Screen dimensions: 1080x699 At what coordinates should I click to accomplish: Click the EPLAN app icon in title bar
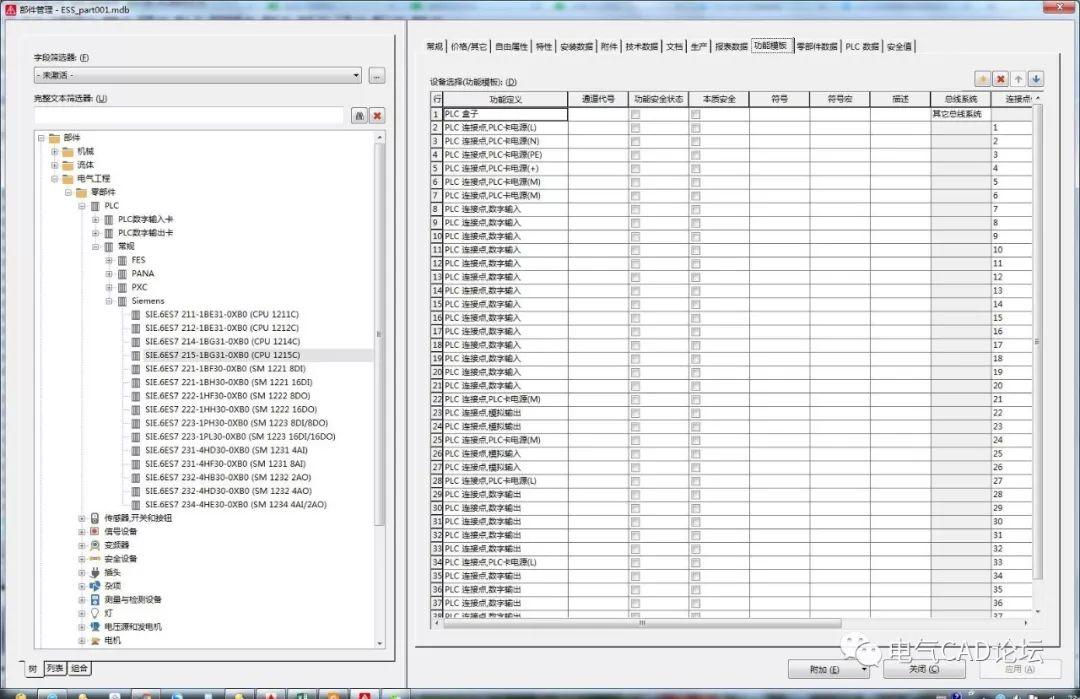click(x=10, y=10)
